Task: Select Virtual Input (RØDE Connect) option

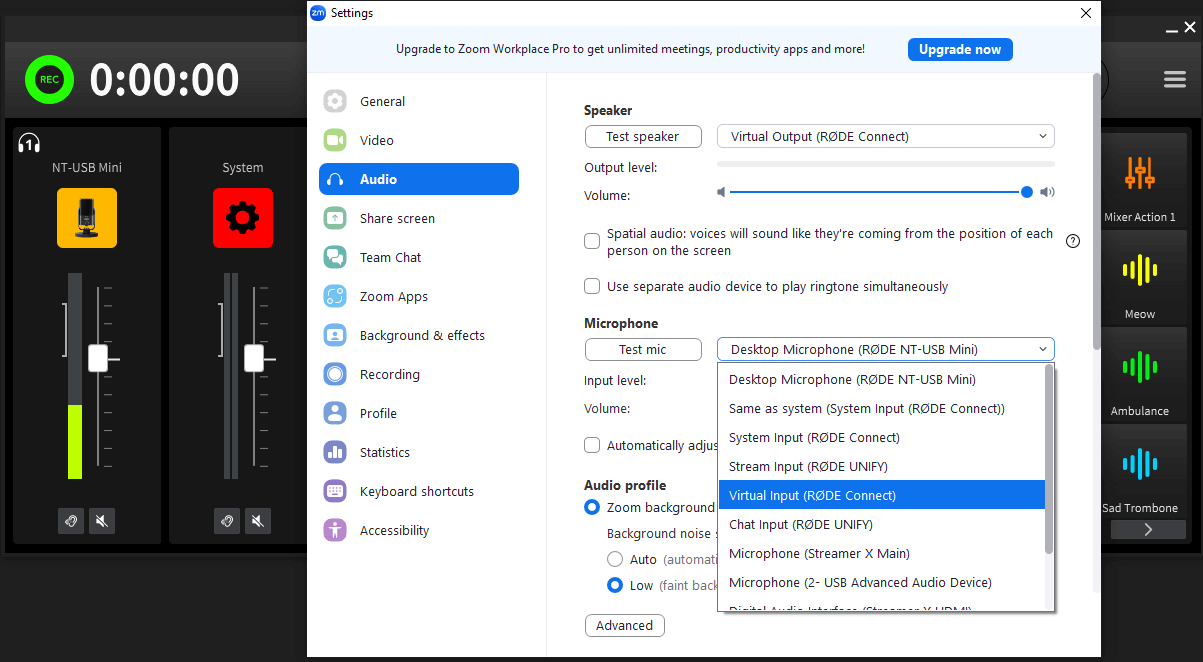Action: pyautogui.click(x=881, y=495)
